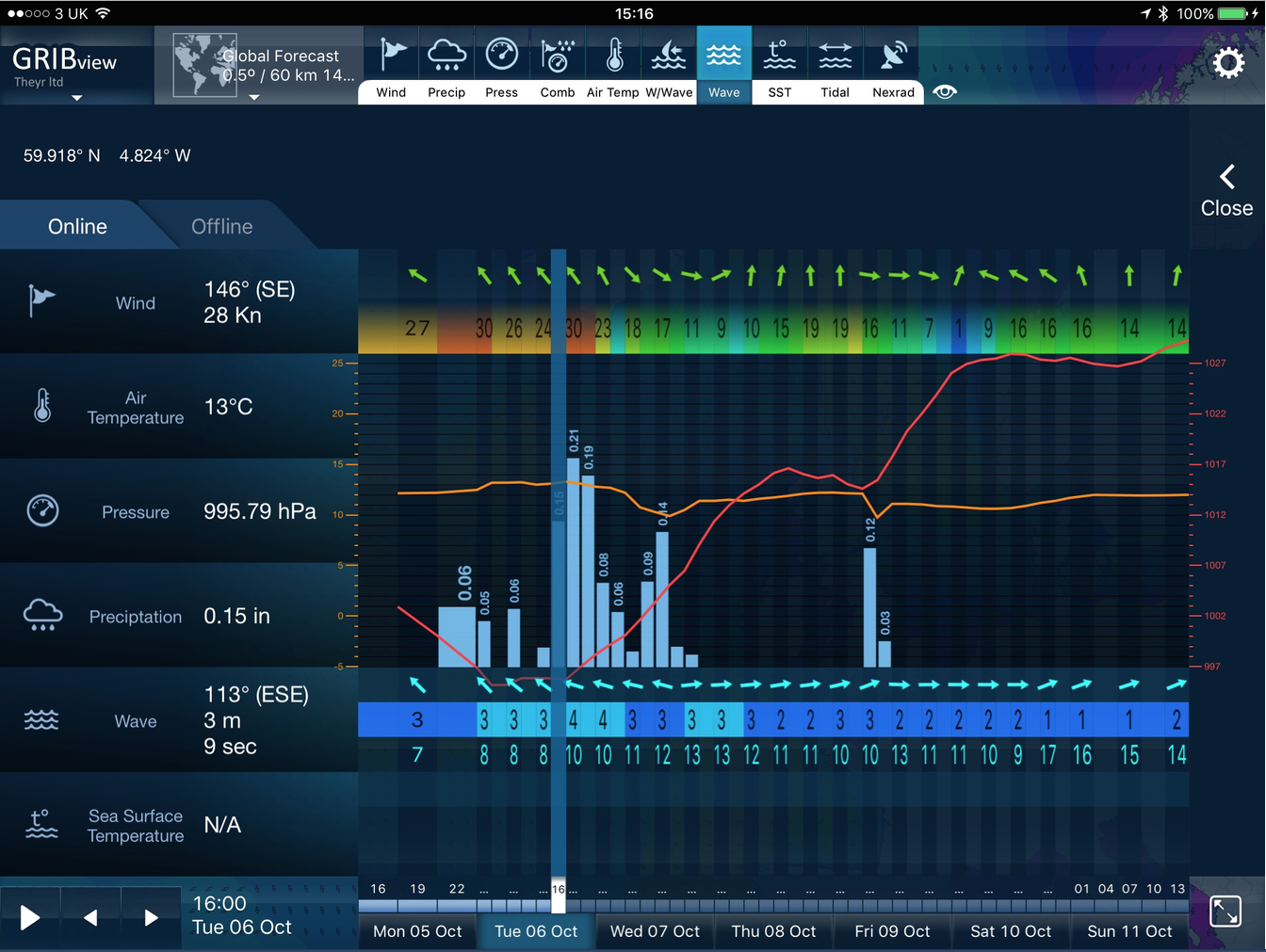Screen dimensions: 1266x952
Task: Jump to Thu 08 Oct
Action: click(x=773, y=931)
